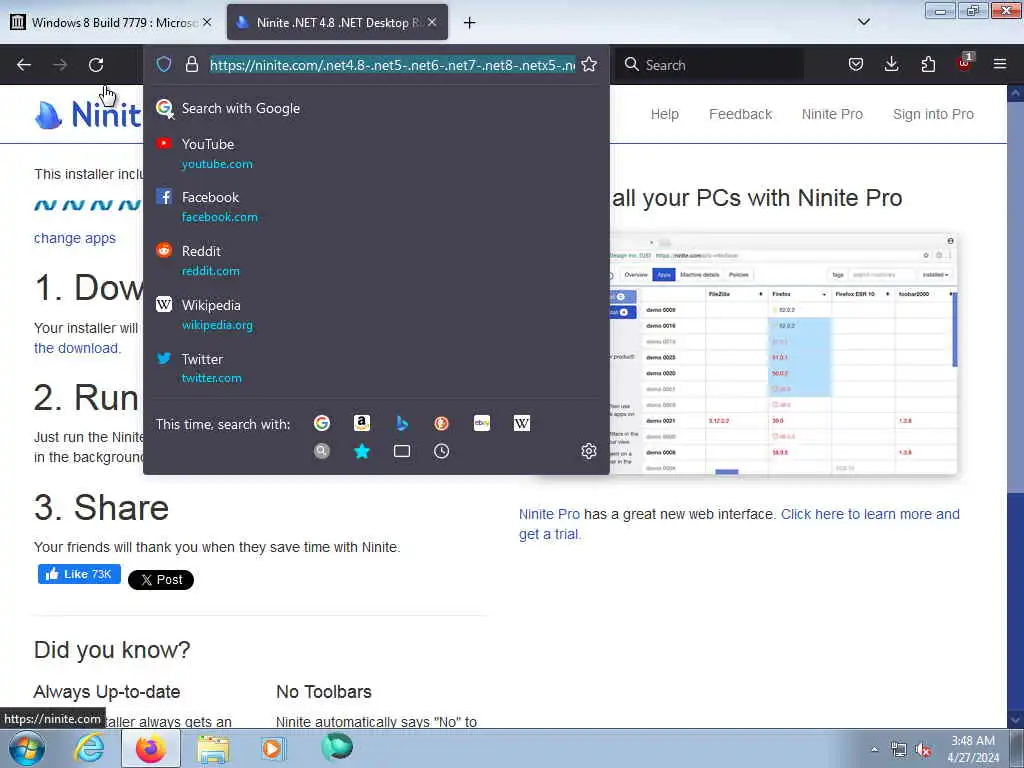
Task: Click the 'the download.' link
Action: tap(77, 348)
